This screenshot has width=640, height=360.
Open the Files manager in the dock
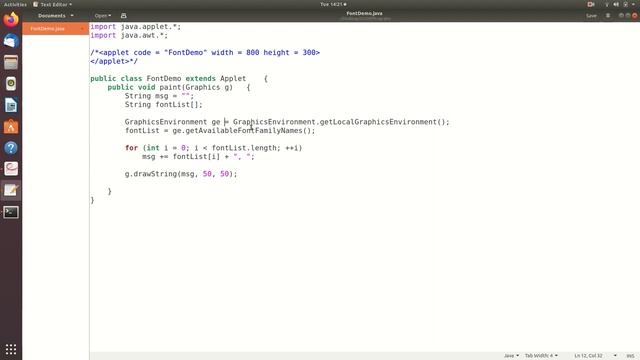pyautogui.click(x=11, y=62)
